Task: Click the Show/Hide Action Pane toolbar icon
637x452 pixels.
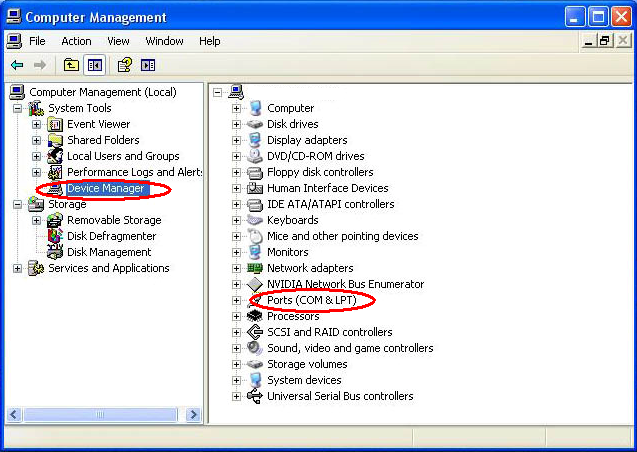Action: pyautogui.click(x=148, y=65)
